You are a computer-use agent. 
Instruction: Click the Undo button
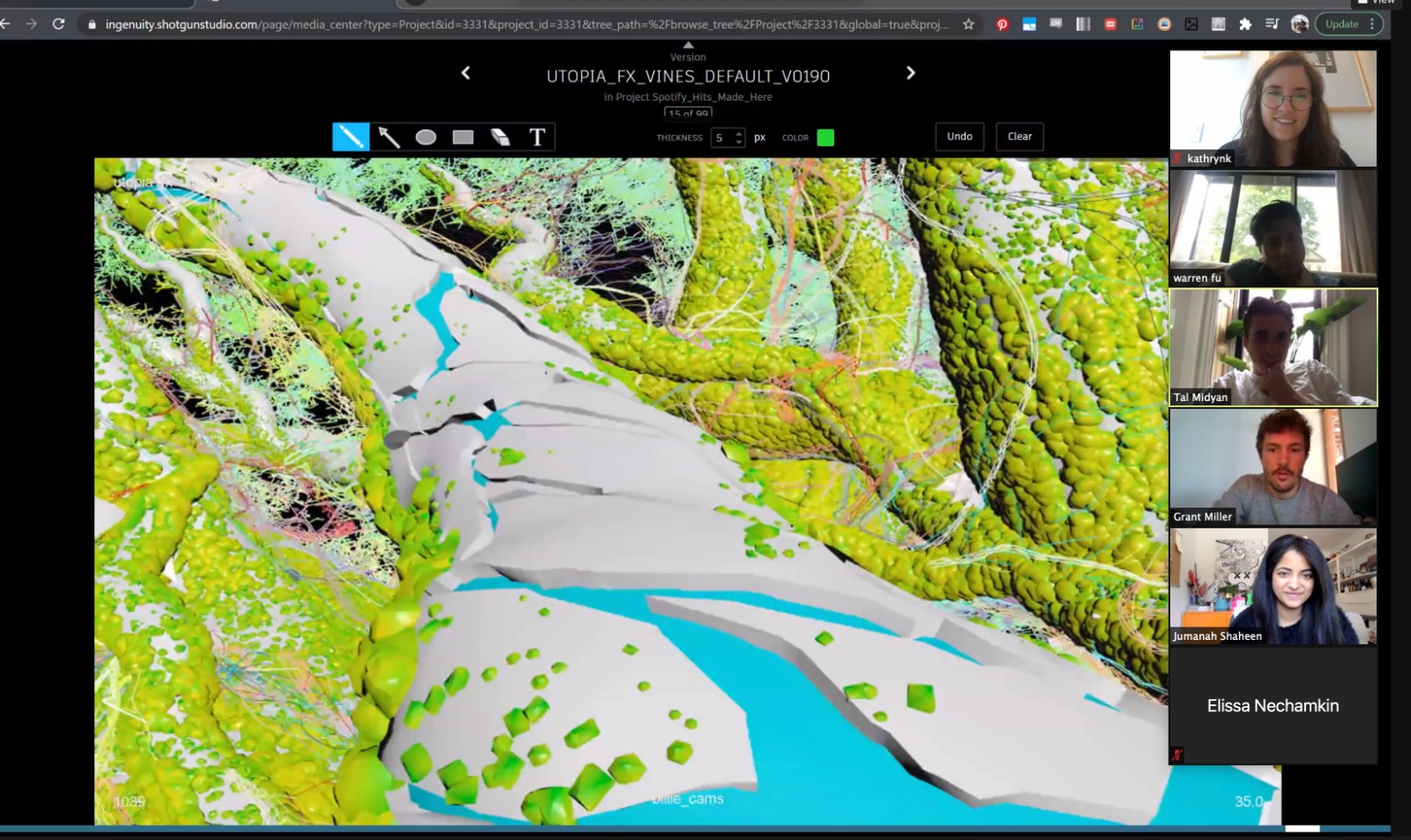point(959,137)
